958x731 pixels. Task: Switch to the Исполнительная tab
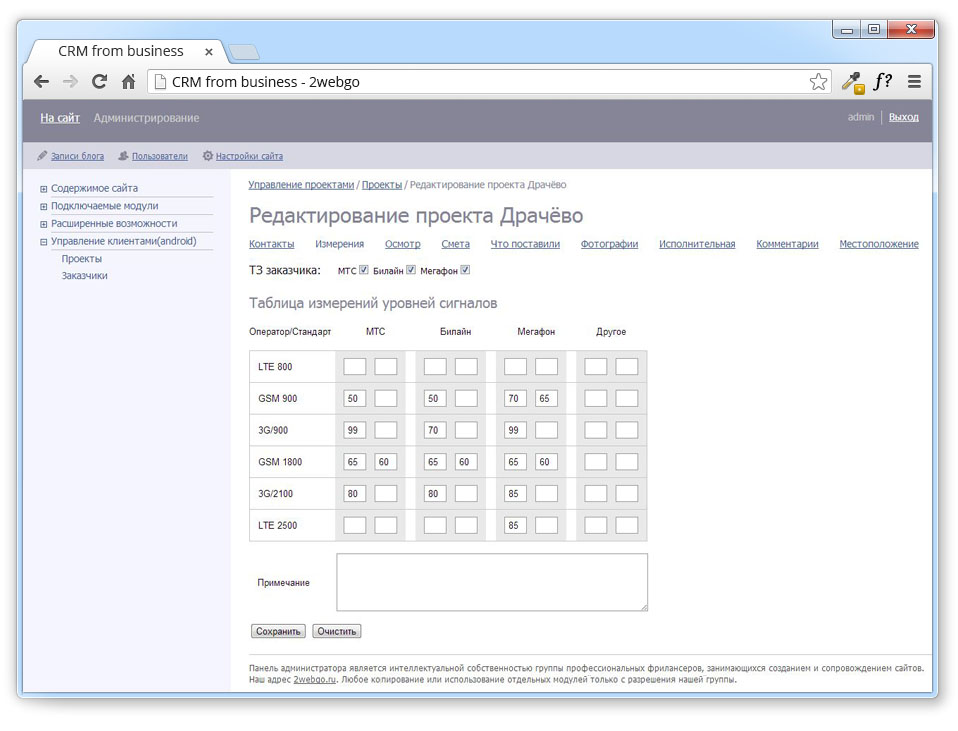[697, 244]
